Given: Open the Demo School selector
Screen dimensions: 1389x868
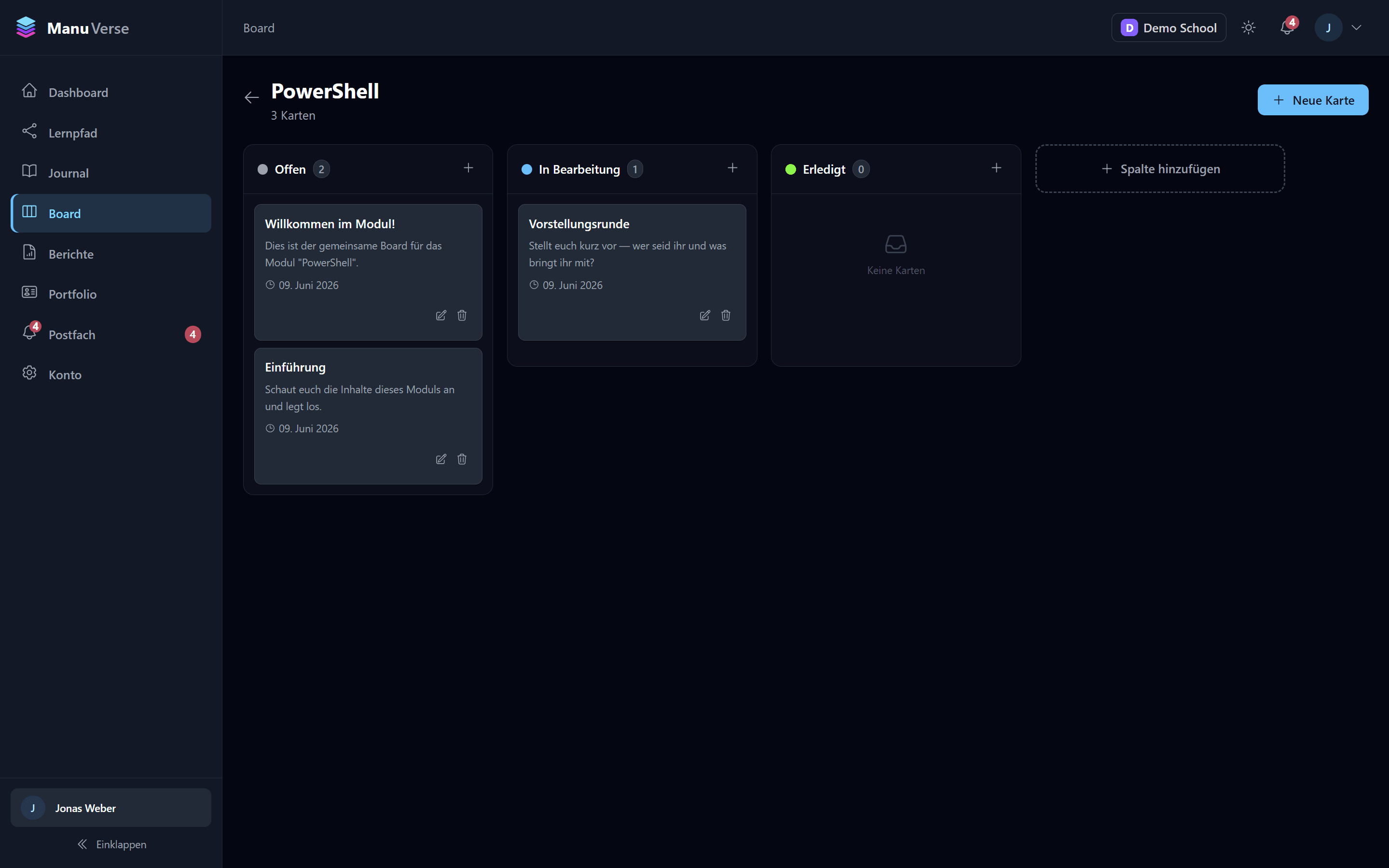Looking at the screenshot, I should [1169, 28].
